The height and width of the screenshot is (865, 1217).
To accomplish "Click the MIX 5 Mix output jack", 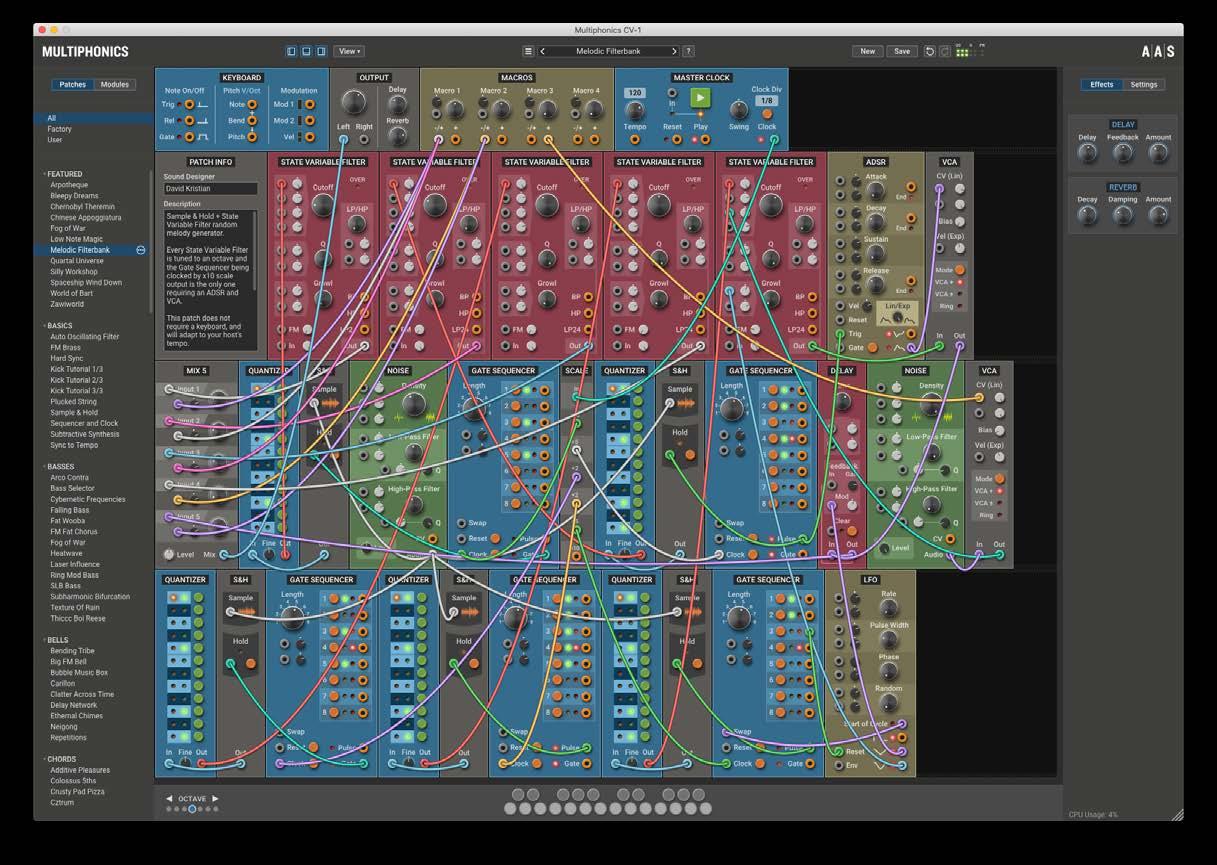I will [x=224, y=554].
